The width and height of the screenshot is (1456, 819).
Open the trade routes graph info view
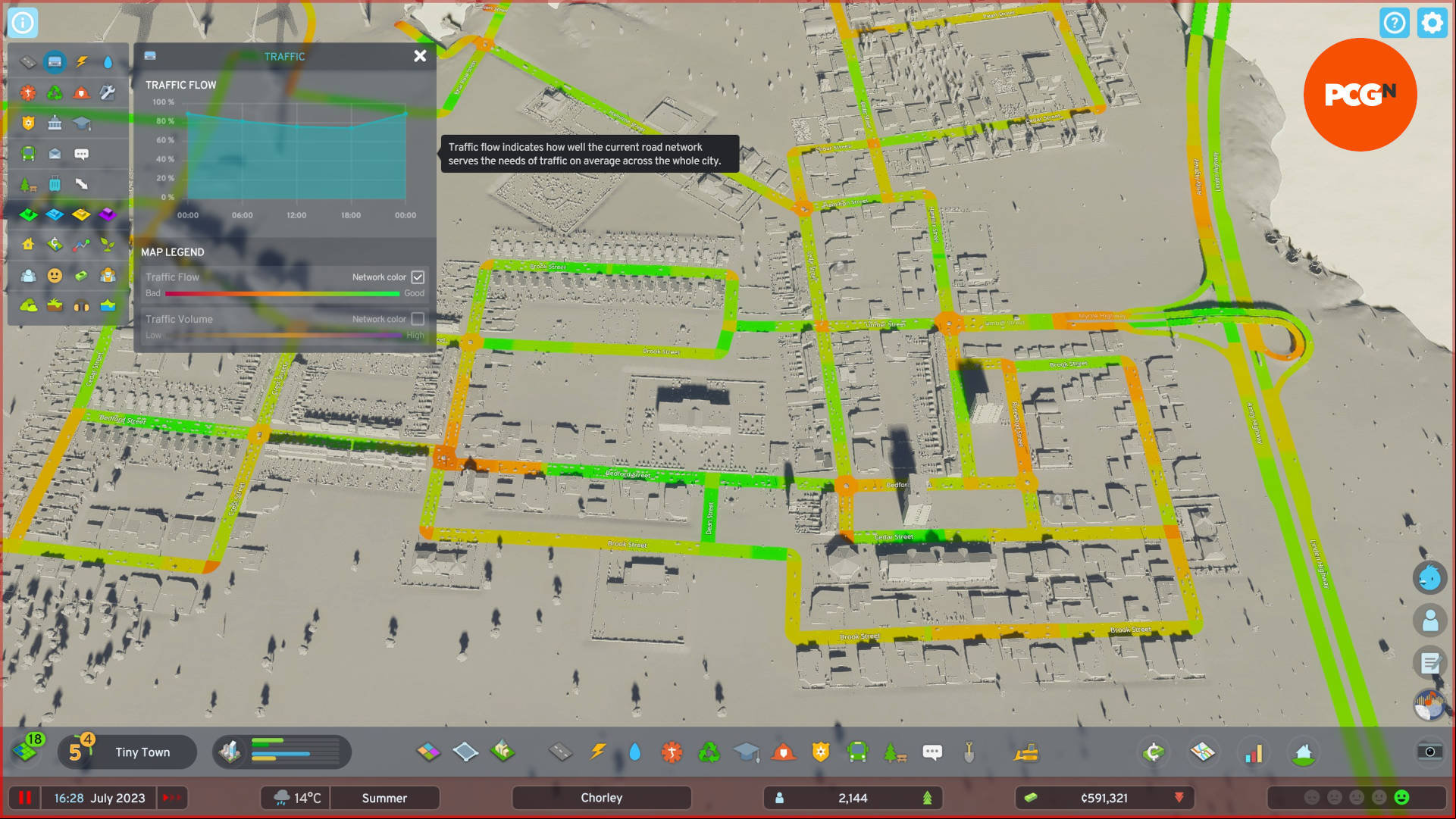[x=81, y=244]
